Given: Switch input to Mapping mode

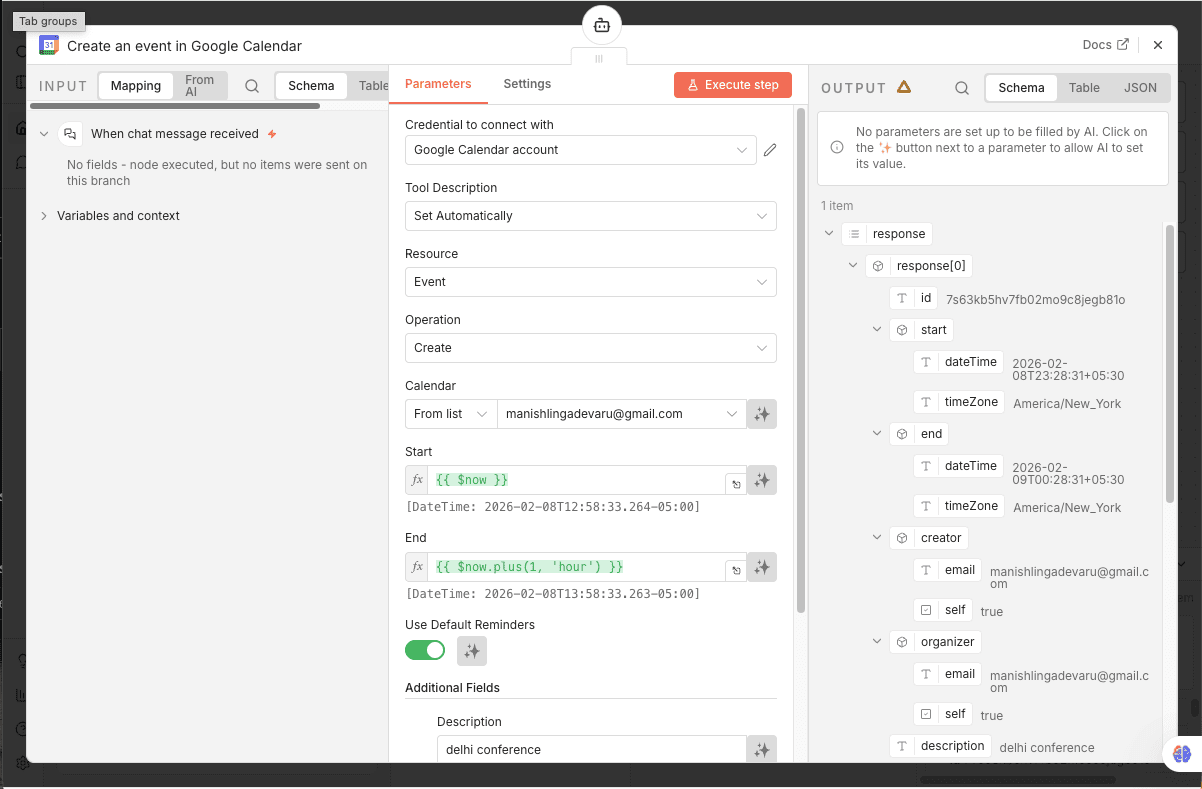Looking at the screenshot, I should [136, 86].
